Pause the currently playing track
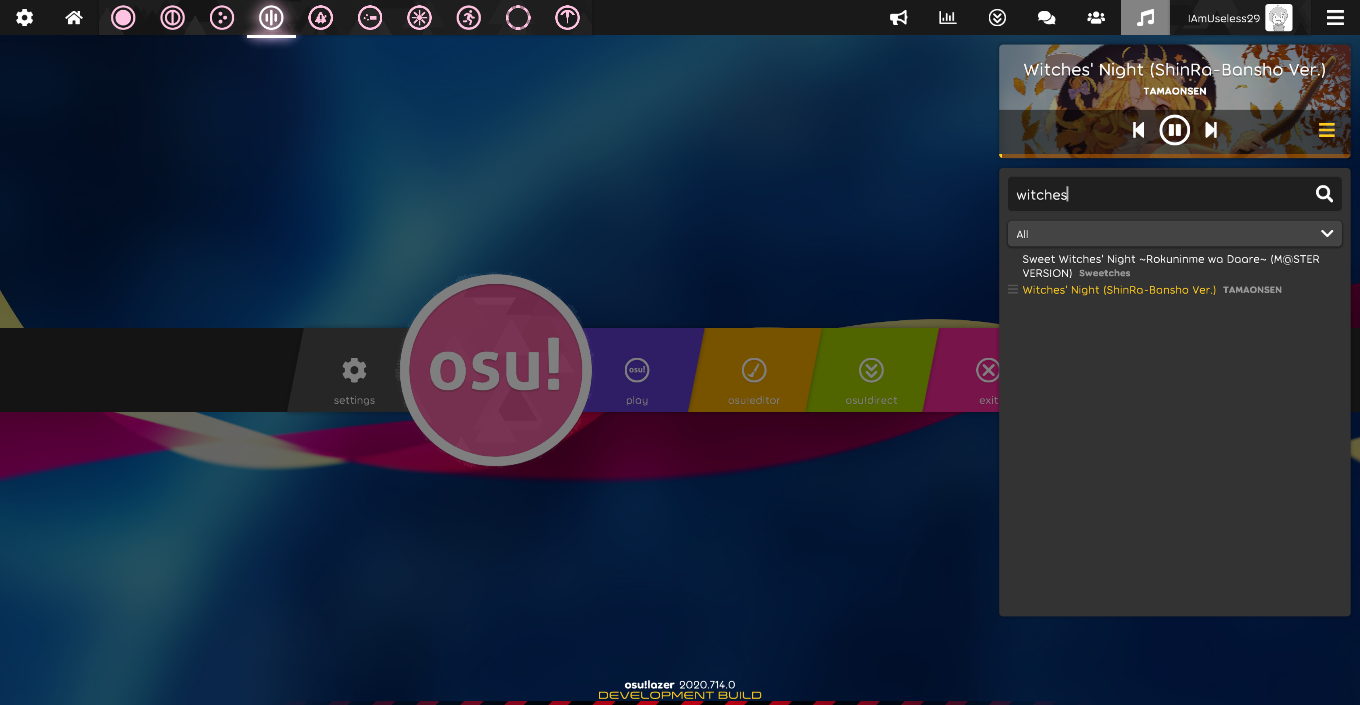The width and height of the screenshot is (1360, 705). (x=1174, y=129)
